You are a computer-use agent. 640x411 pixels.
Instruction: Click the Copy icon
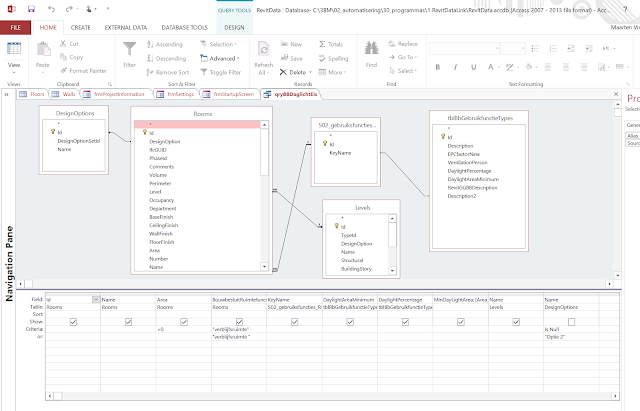tap(63, 57)
